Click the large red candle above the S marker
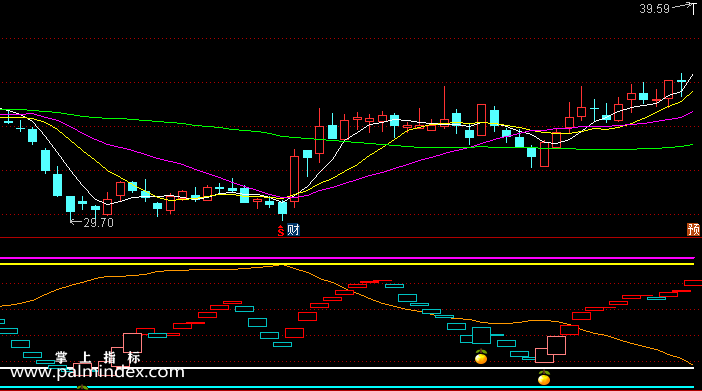Screen dimensions: 702x391 point(294,179)
